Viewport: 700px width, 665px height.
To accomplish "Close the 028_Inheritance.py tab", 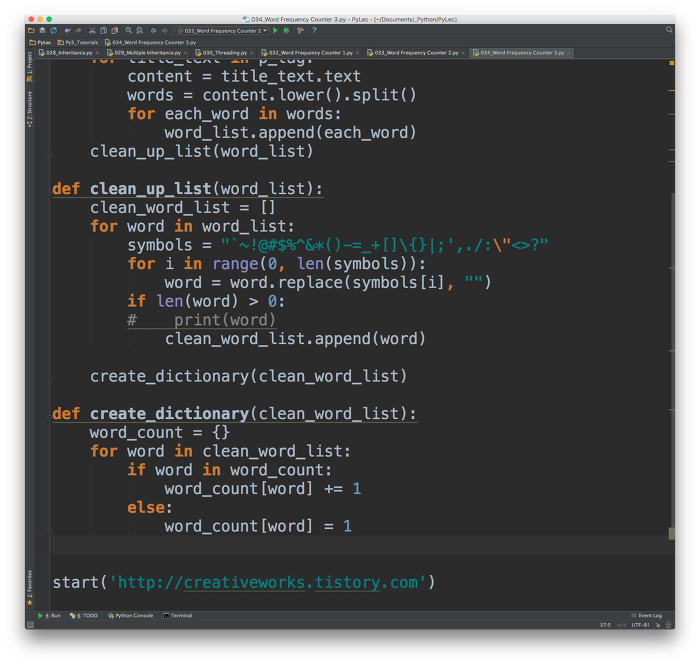I will click(x=97, y=53).
